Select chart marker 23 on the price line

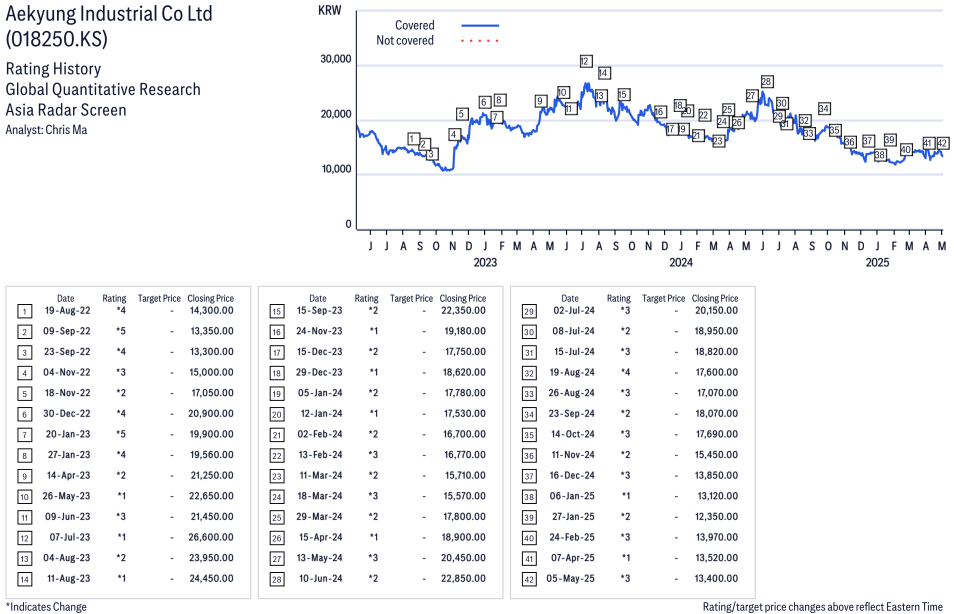(719, 141)
